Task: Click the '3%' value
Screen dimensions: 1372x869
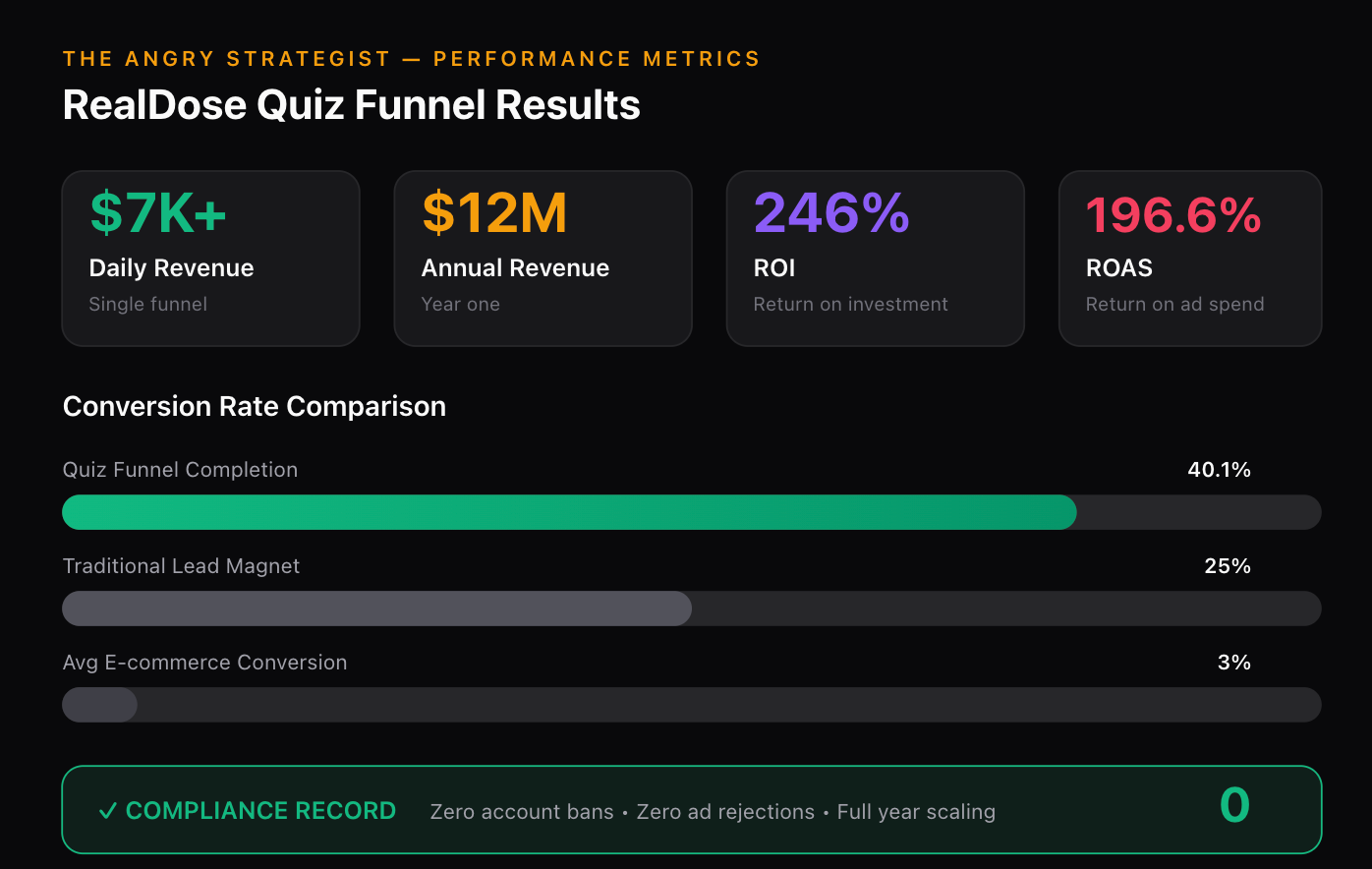Action: pyautogui.click(x=1234, y=663)
